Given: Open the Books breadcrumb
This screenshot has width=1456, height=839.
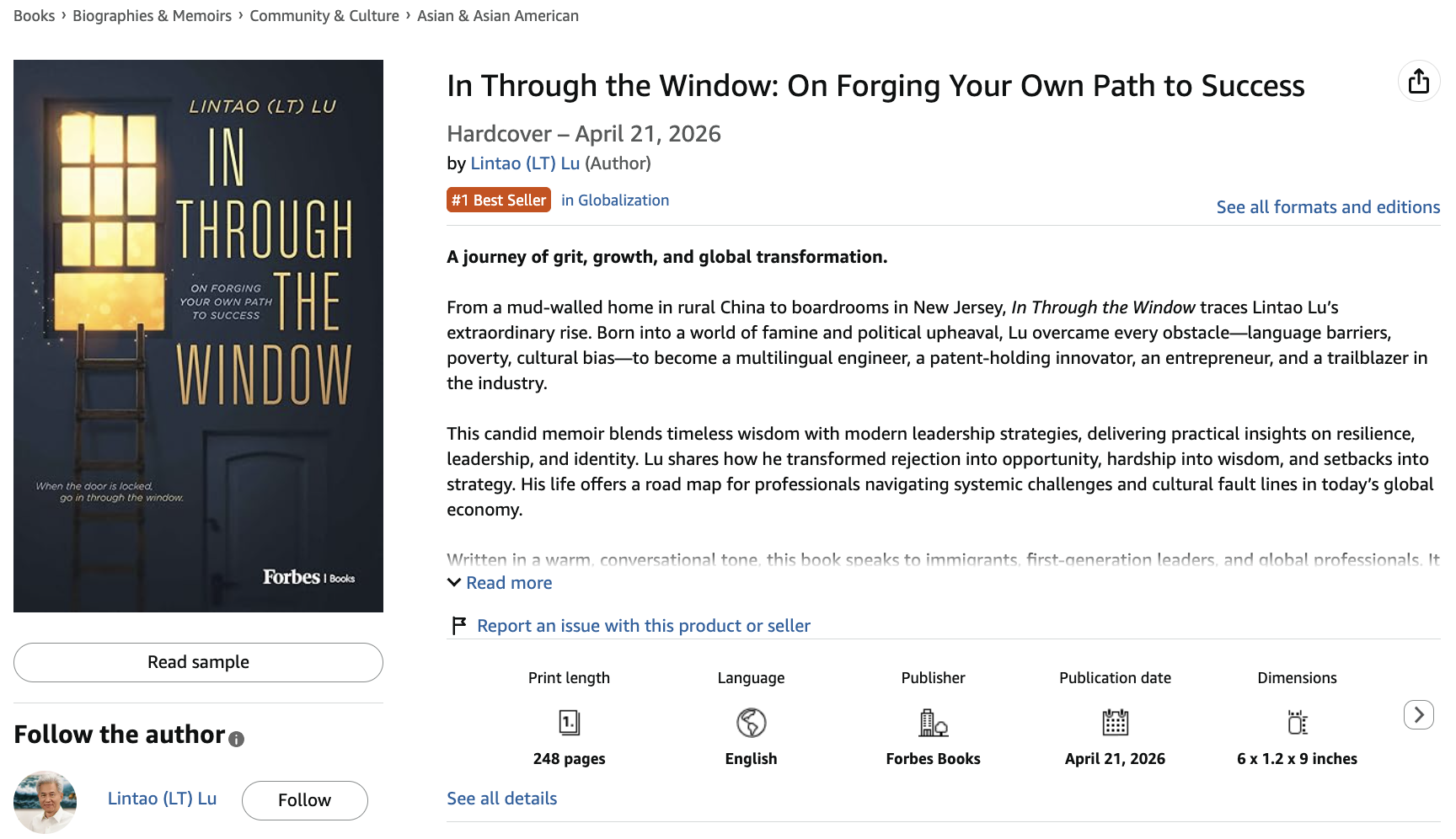Looking at the screenshot, I should 34,16.
